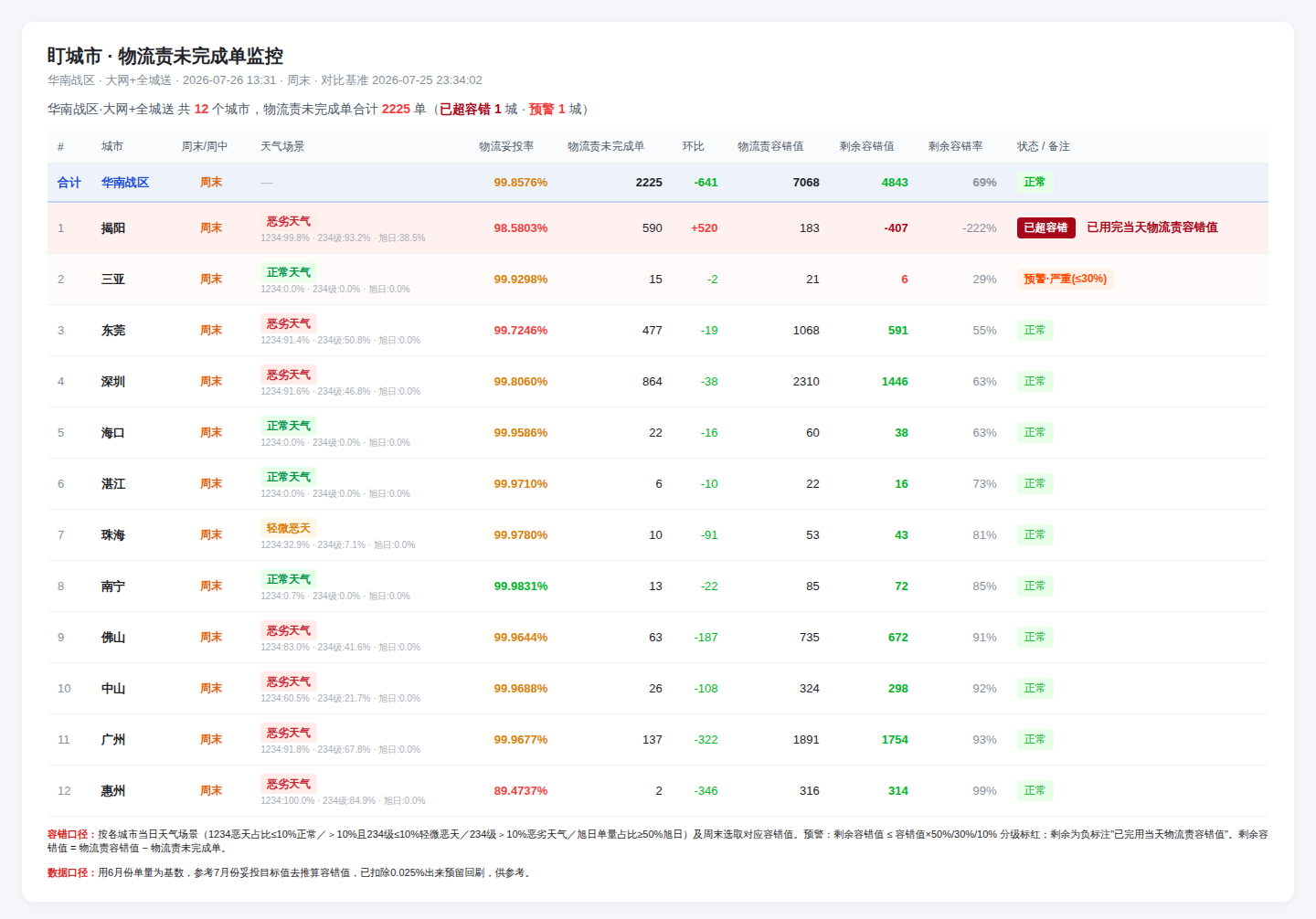
Task: Click 中山's delivery rate 99.9688%
Action: tap(521, 689)
